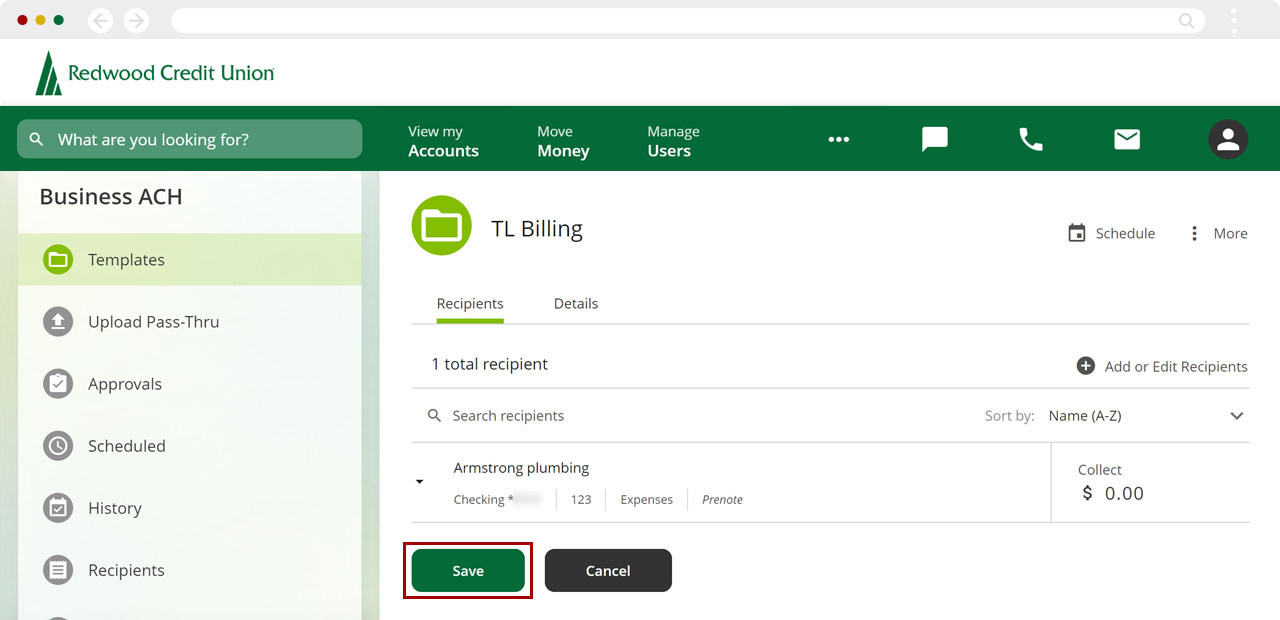The width and height of the screenshot is (1280, 620).
Task: Click the chevron arrow of the Sort by dropdown
Action: (1237, 416)
